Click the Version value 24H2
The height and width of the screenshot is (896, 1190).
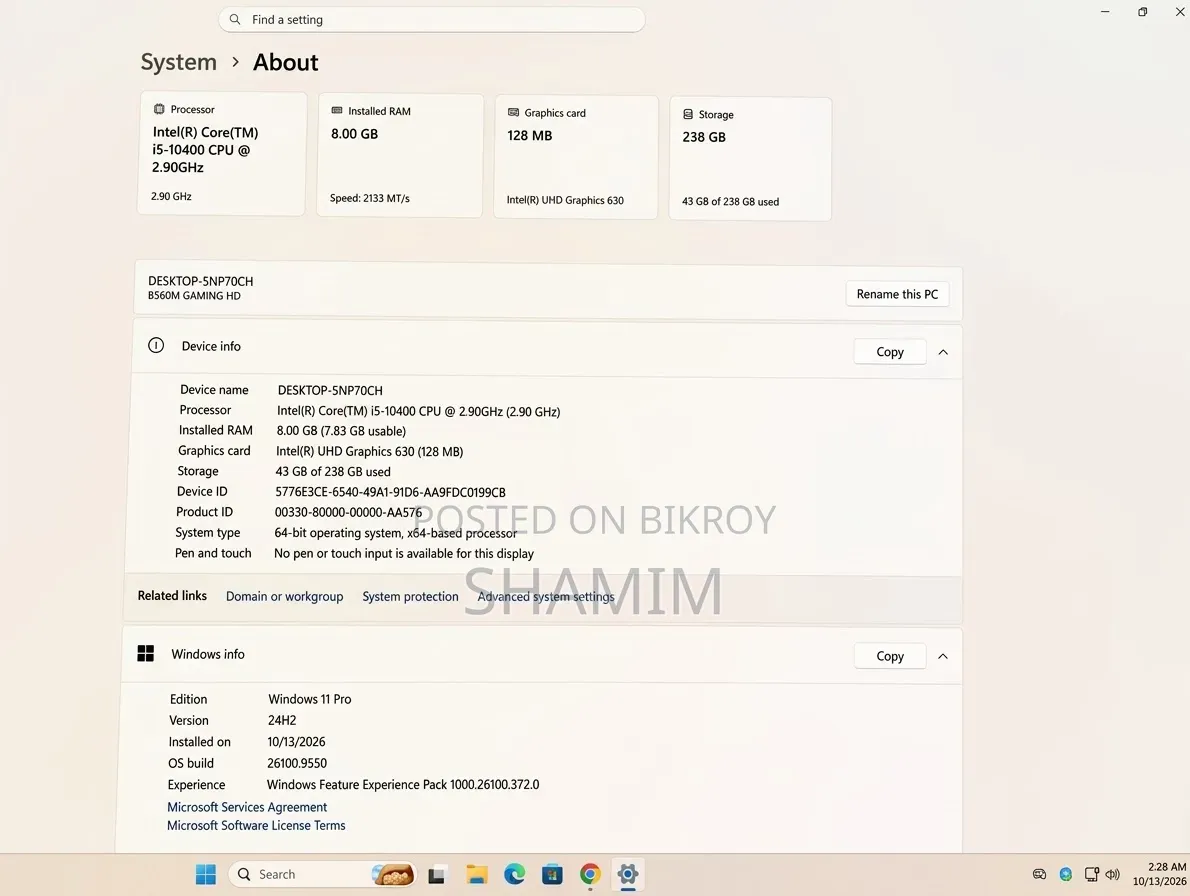click(x=282, y=721)
